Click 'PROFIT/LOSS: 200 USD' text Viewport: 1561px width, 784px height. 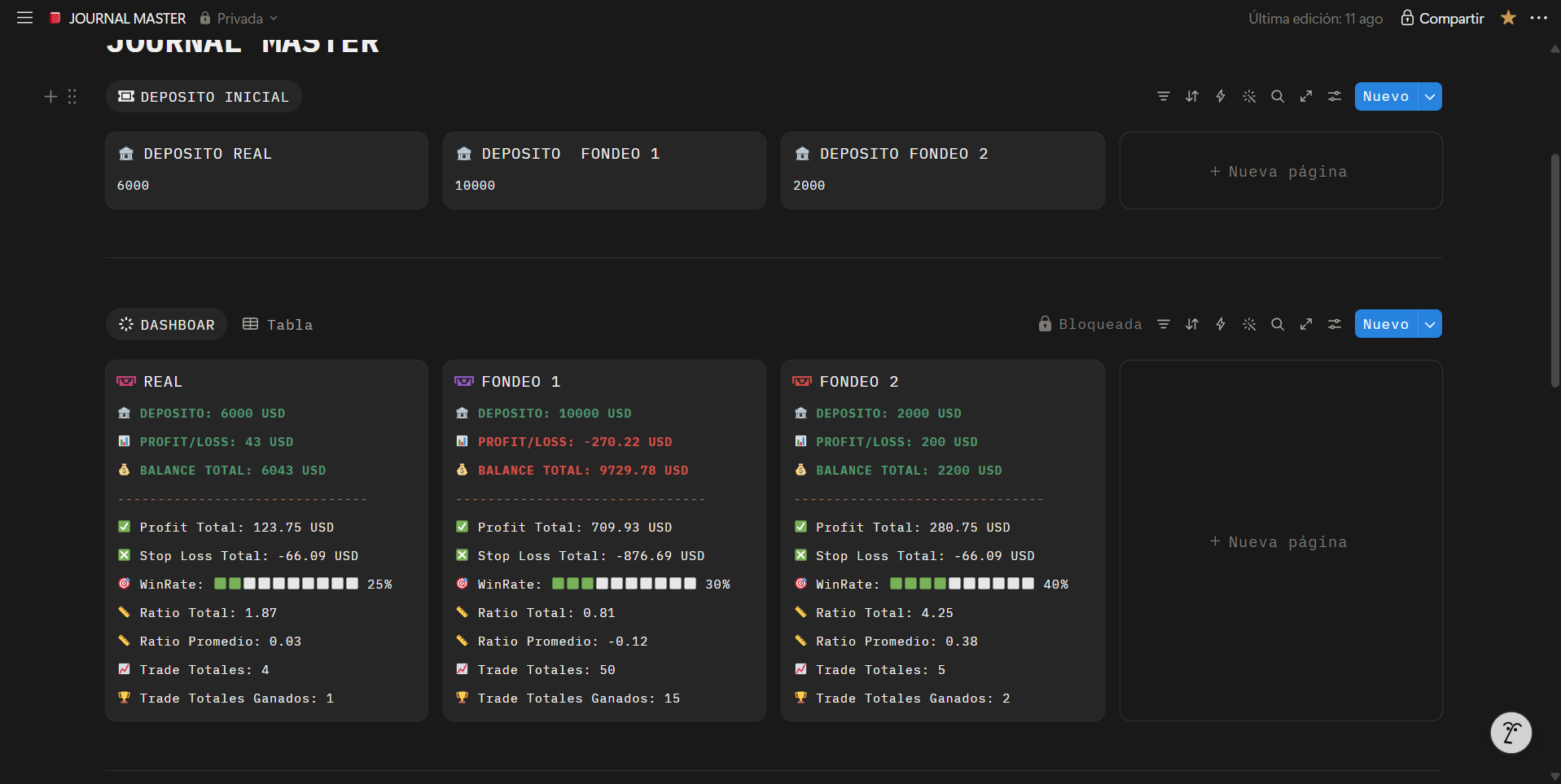(897, 442)
